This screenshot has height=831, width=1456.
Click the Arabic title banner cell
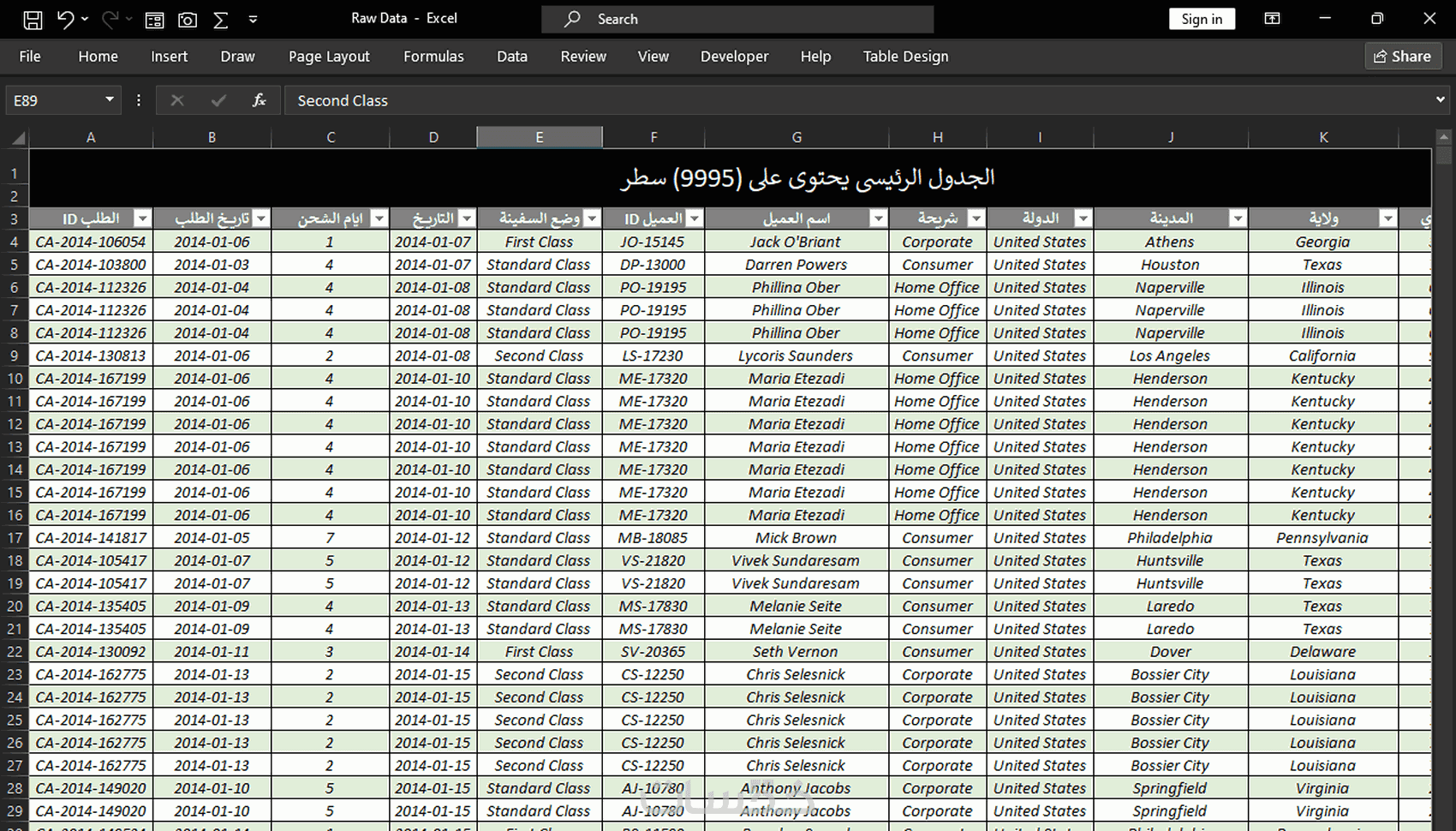point(730,177)
